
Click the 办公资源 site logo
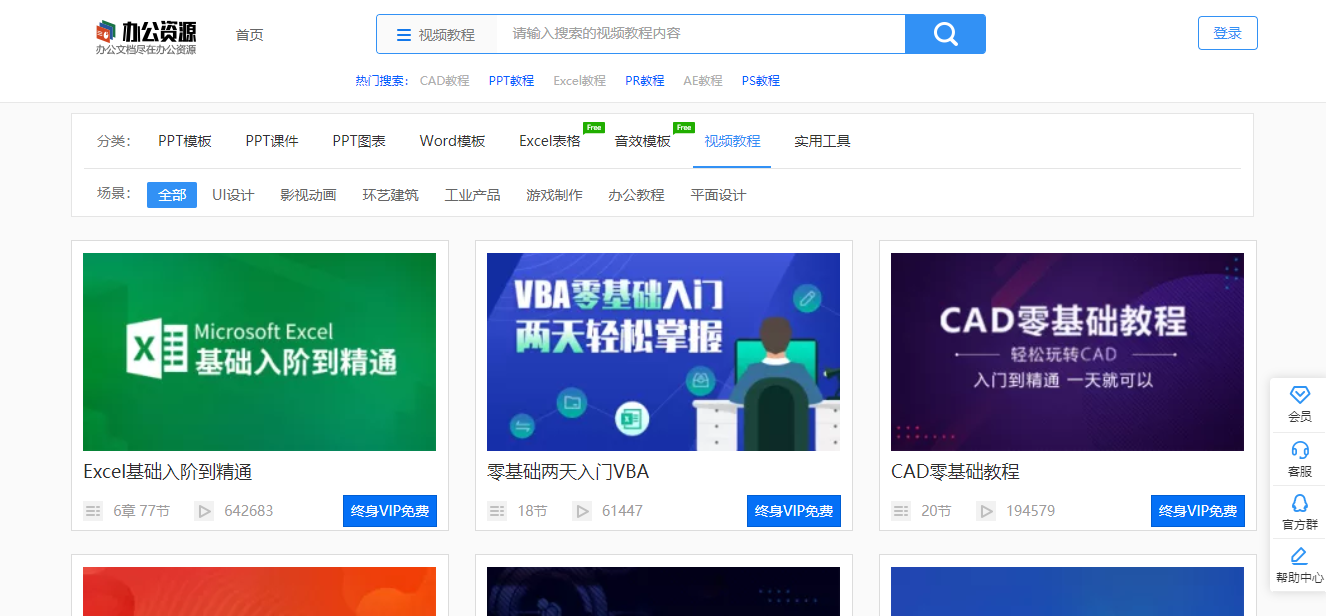pos(146,36)
